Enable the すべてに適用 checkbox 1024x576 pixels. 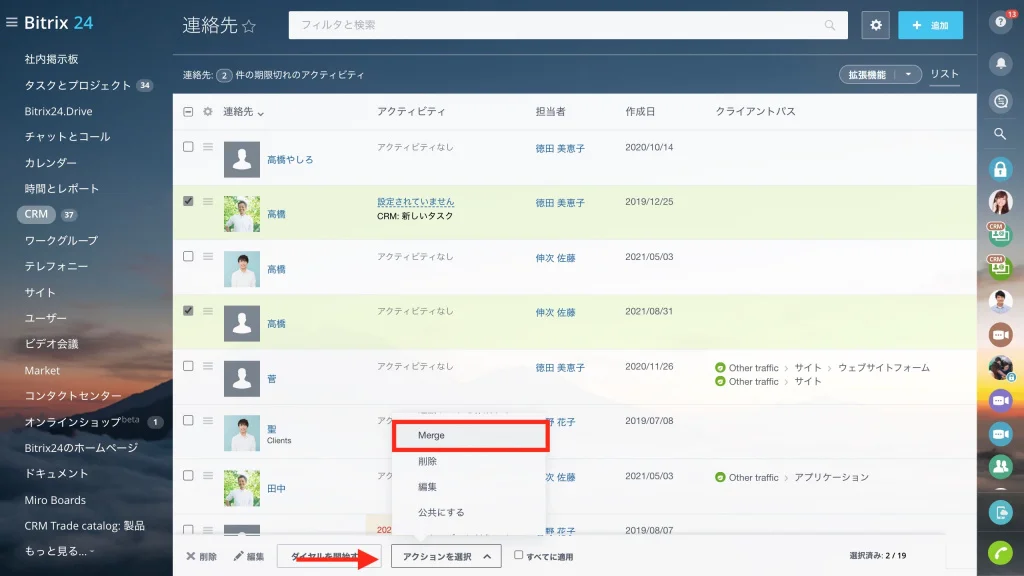click(519, 555)
